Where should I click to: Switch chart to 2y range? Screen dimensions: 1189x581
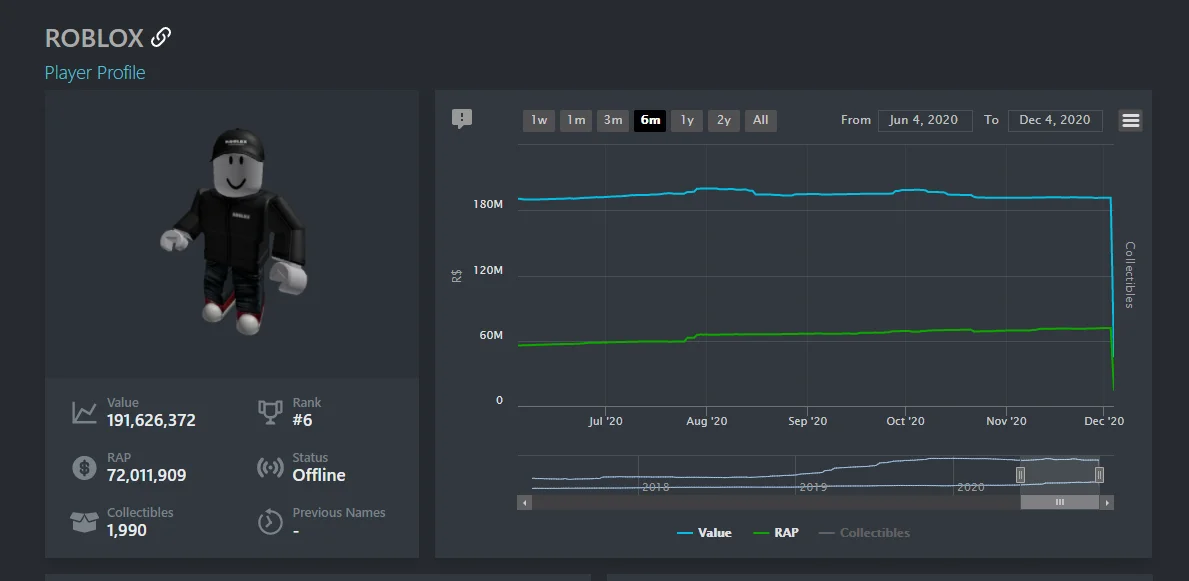[x=723, y=120]
